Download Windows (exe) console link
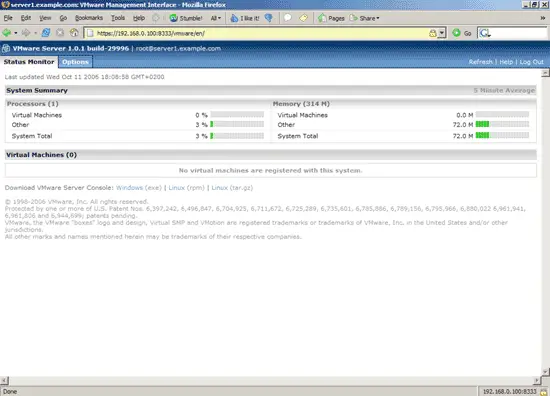The height and width of the screenshot is (396, 550). 129,188
